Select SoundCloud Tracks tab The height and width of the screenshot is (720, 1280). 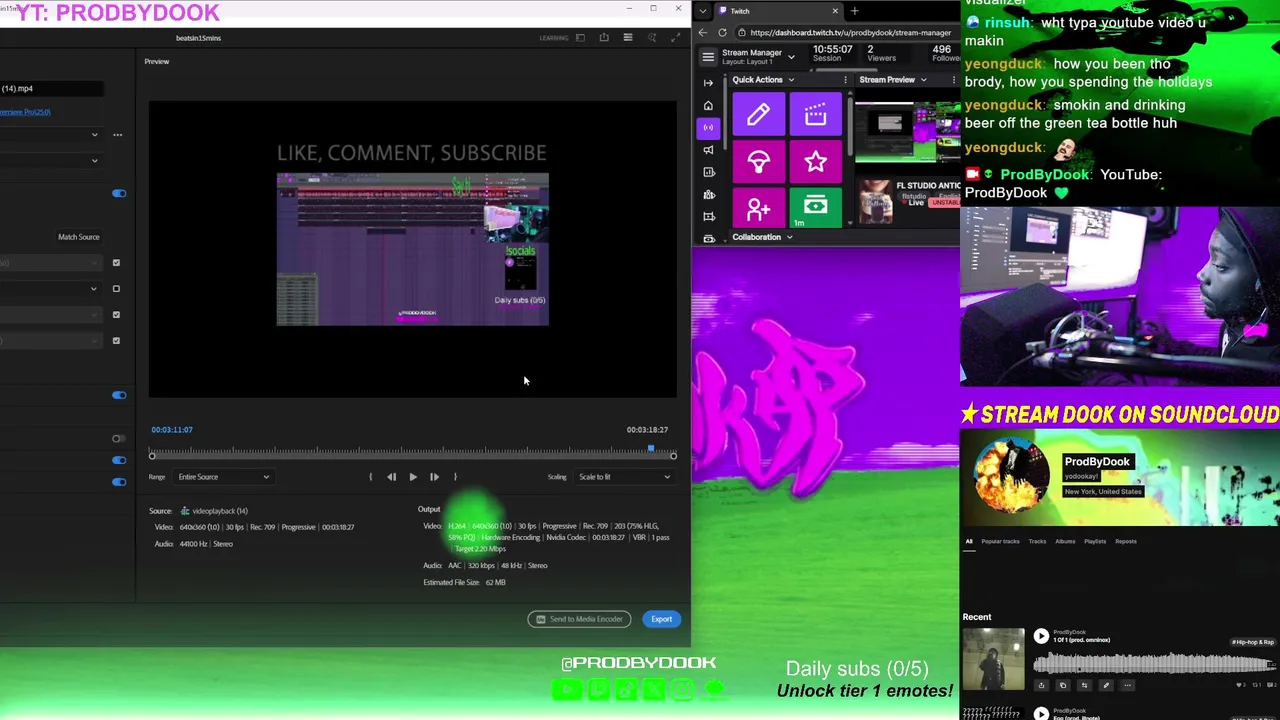[1037, 542]
